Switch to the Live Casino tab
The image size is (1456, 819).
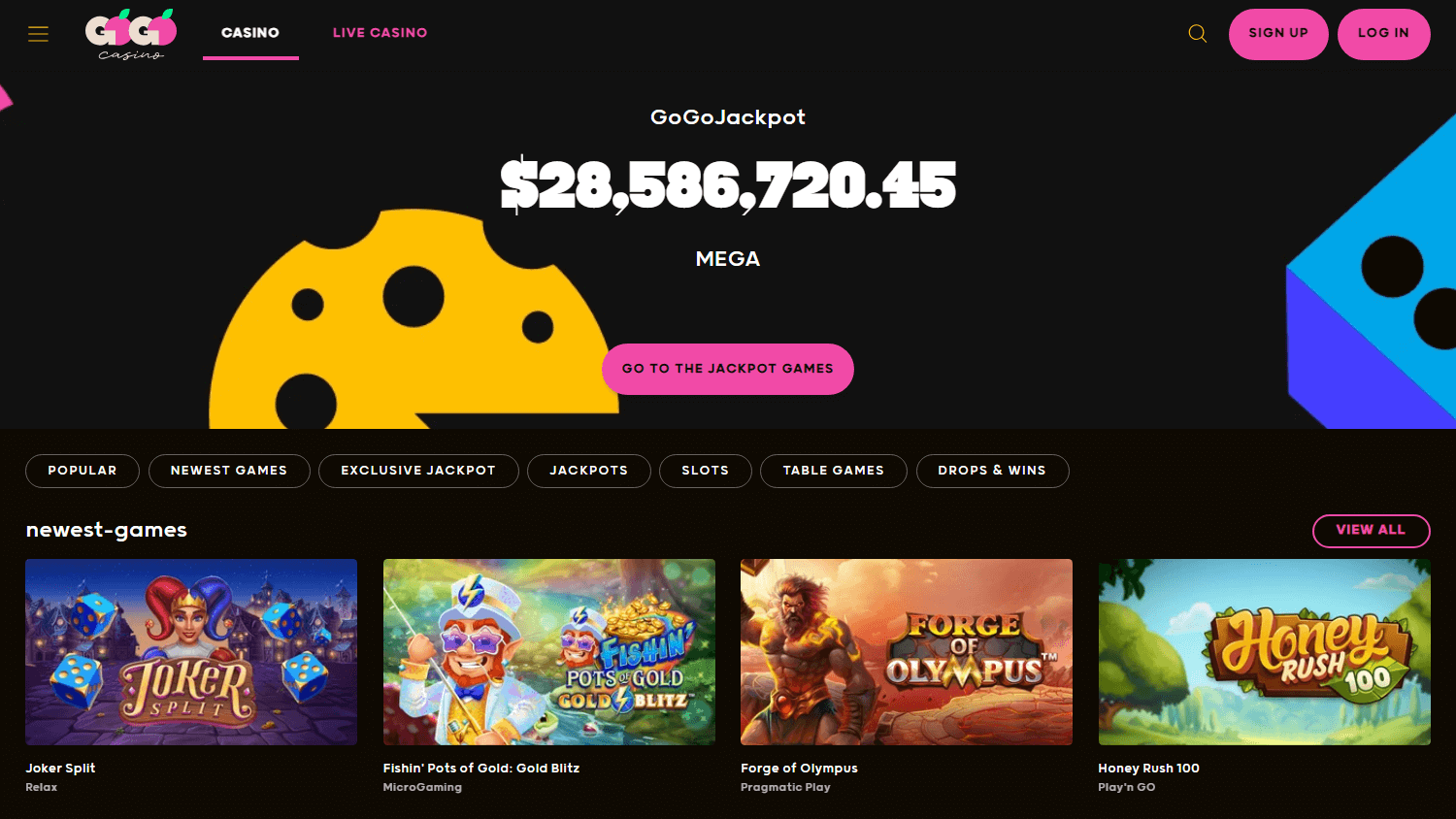point(380,33)
